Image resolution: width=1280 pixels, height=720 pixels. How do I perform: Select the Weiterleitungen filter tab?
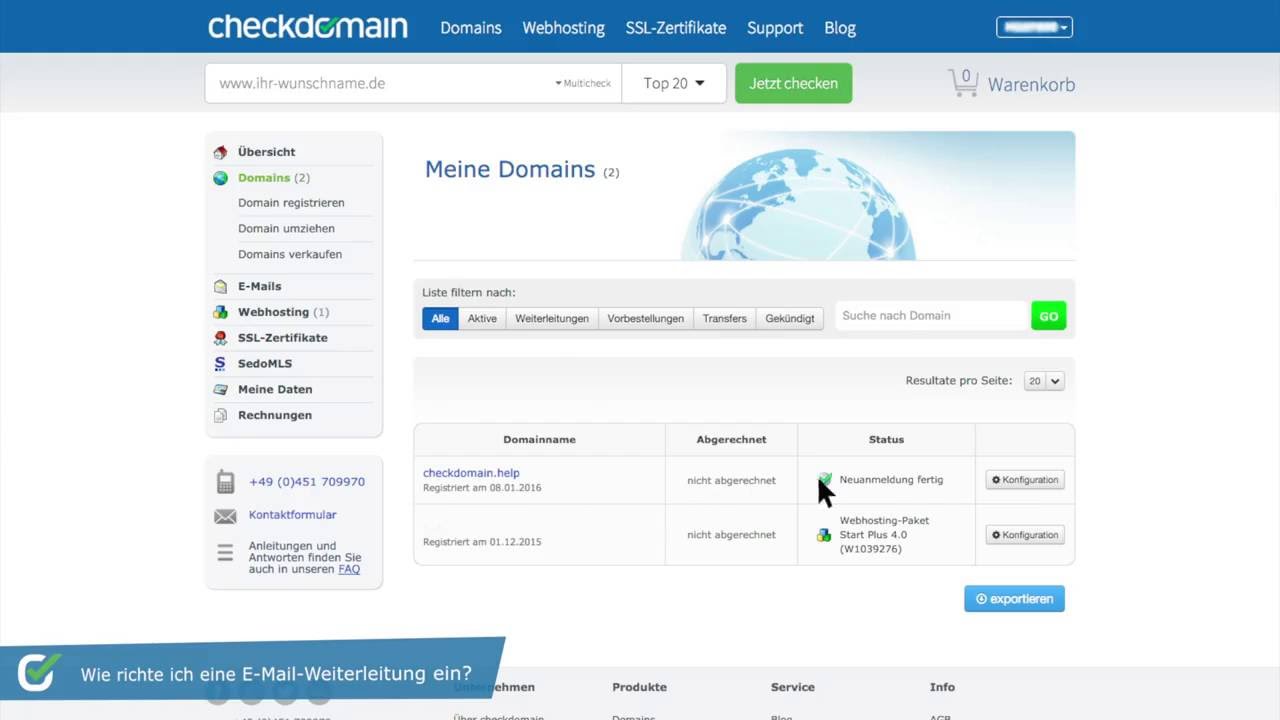(x=552, y=318)
